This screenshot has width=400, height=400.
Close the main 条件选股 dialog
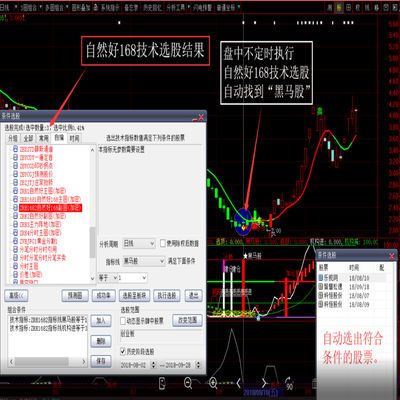pyautogui.click(x=201, y=117)
